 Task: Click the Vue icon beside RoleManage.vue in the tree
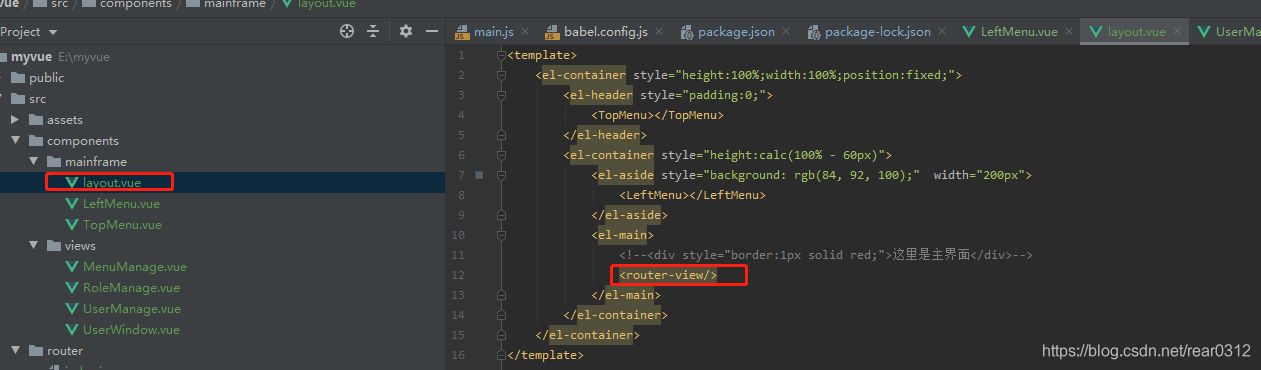72,288
